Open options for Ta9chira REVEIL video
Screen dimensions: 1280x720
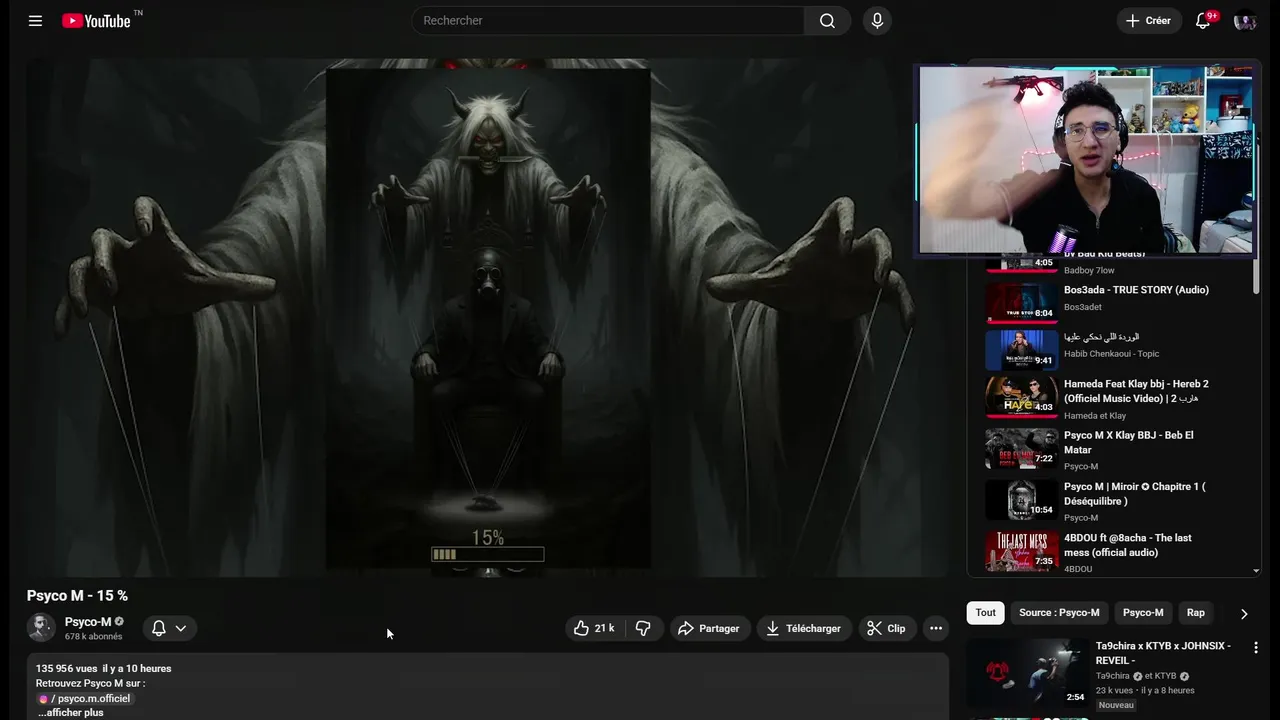pos(1256,647)
